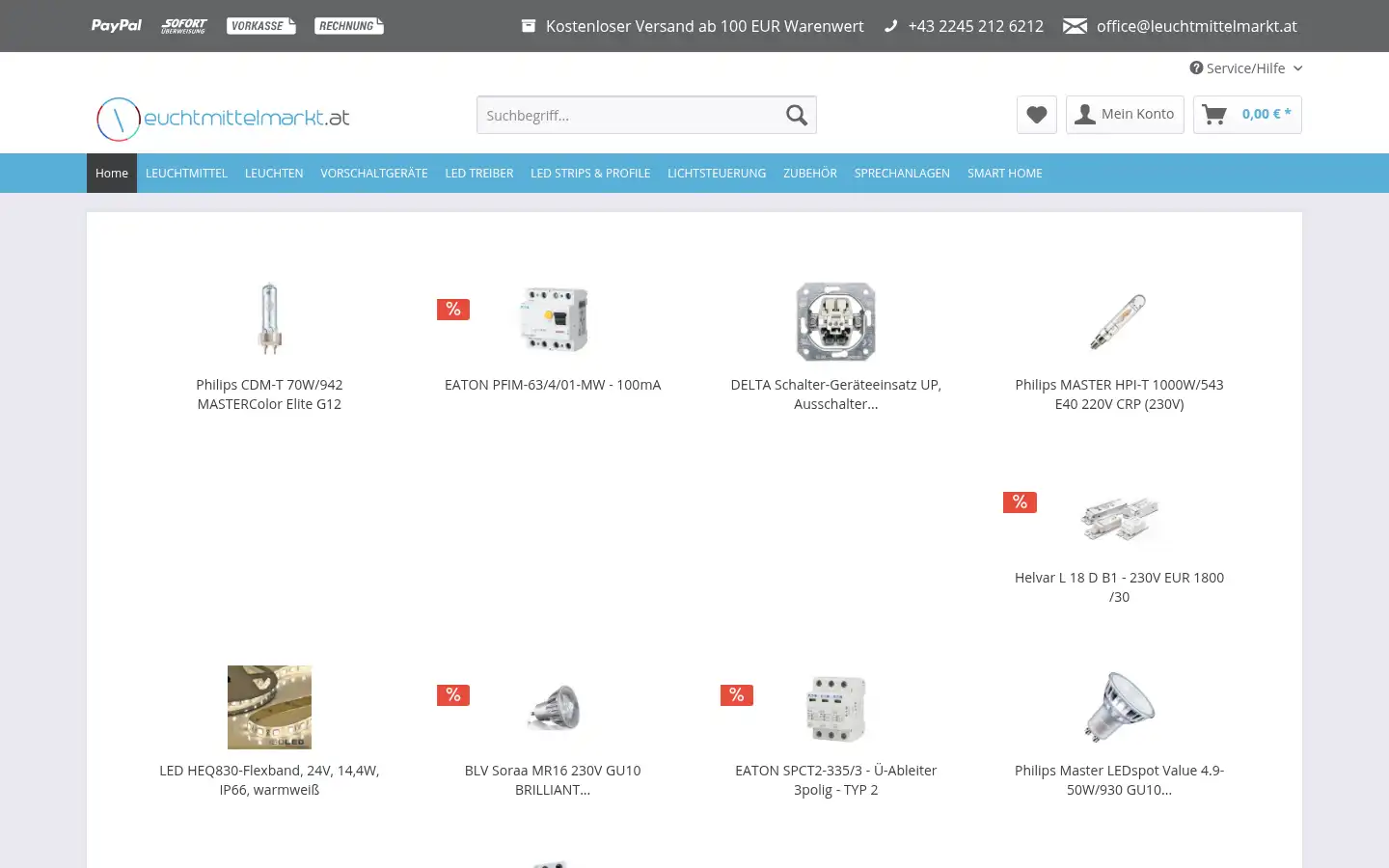The width and height of the screenshot is (1389, 868).
Task: Click discount badge on BLV Soraa MR16
Action: 453,694
